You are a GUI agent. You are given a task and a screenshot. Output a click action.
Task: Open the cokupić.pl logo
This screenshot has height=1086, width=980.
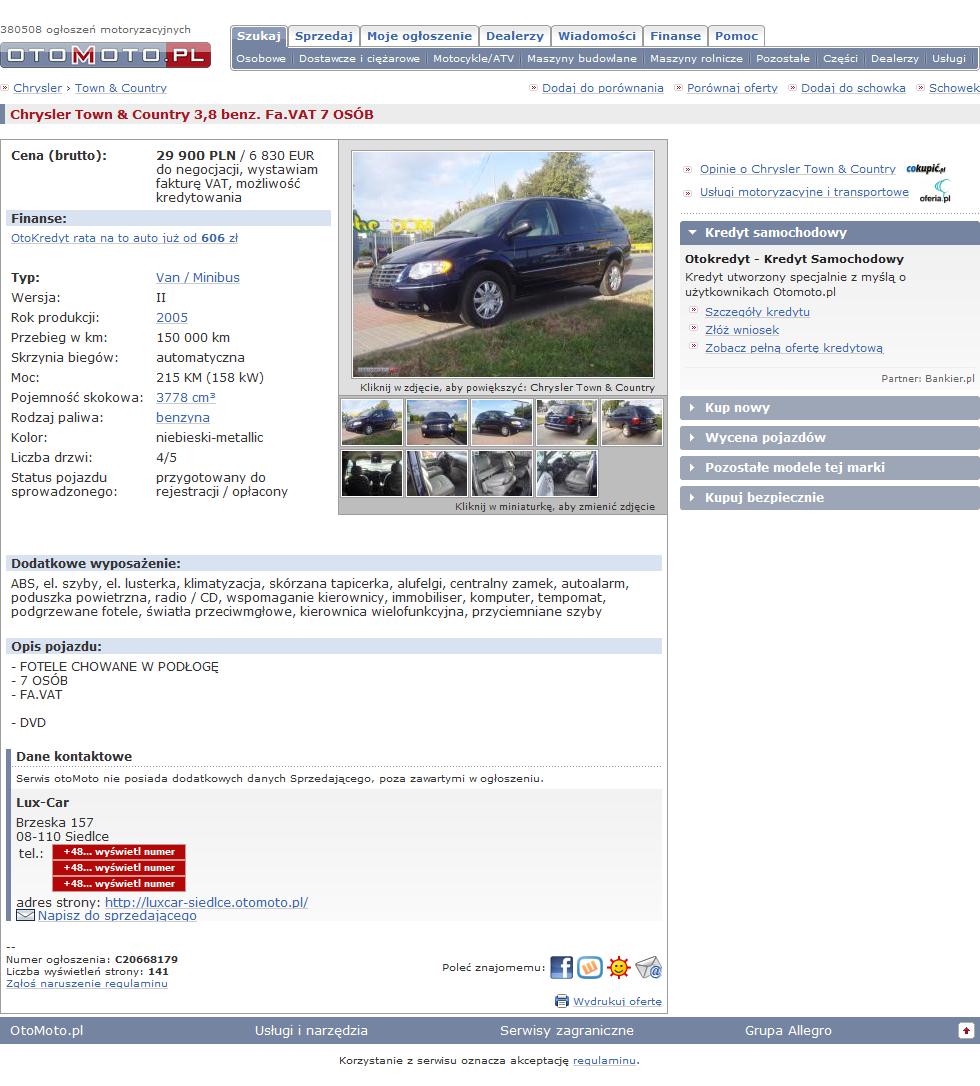pyautogui.click(x=926, y=168)
